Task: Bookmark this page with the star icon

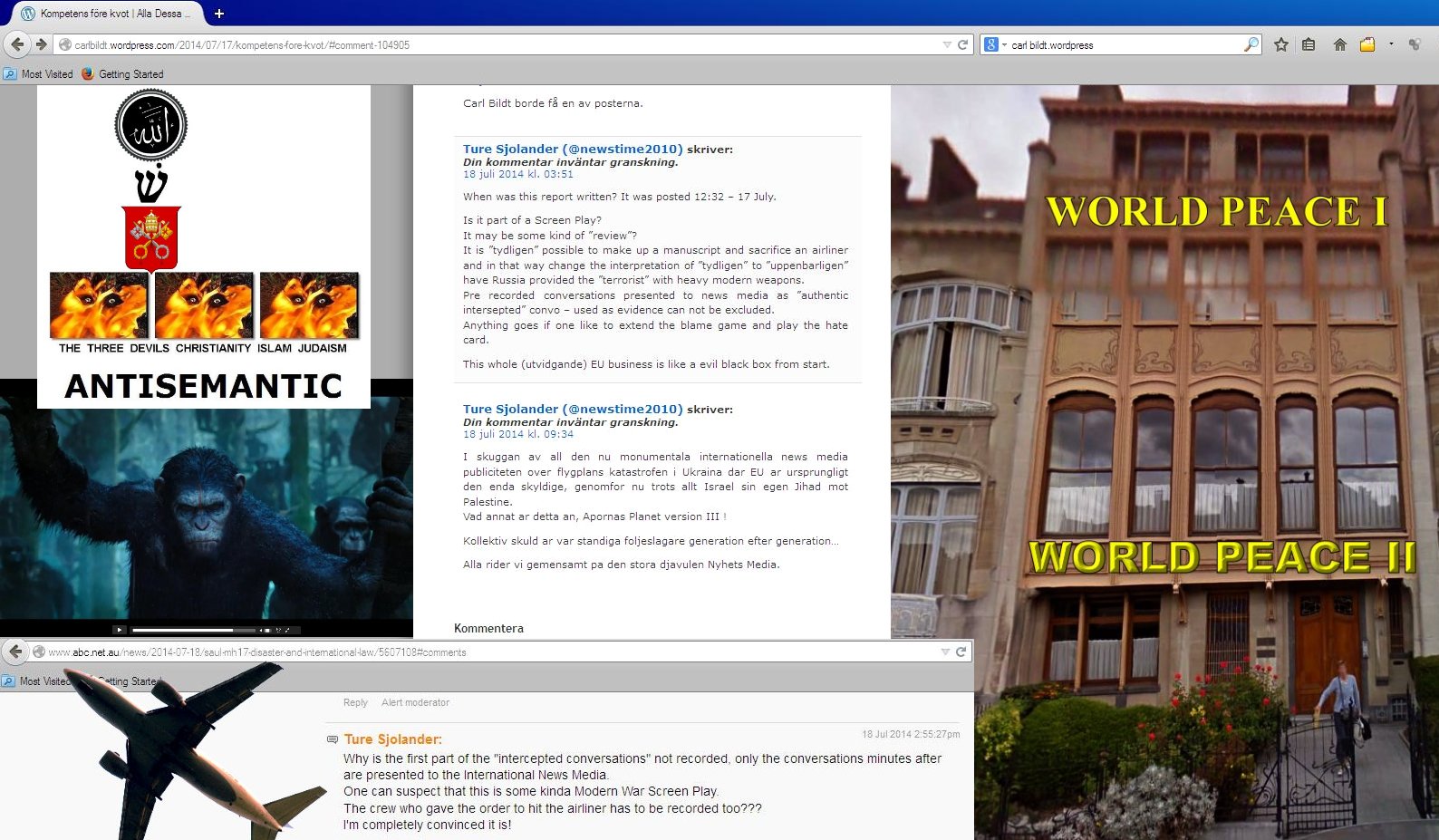Action: 1281,44
